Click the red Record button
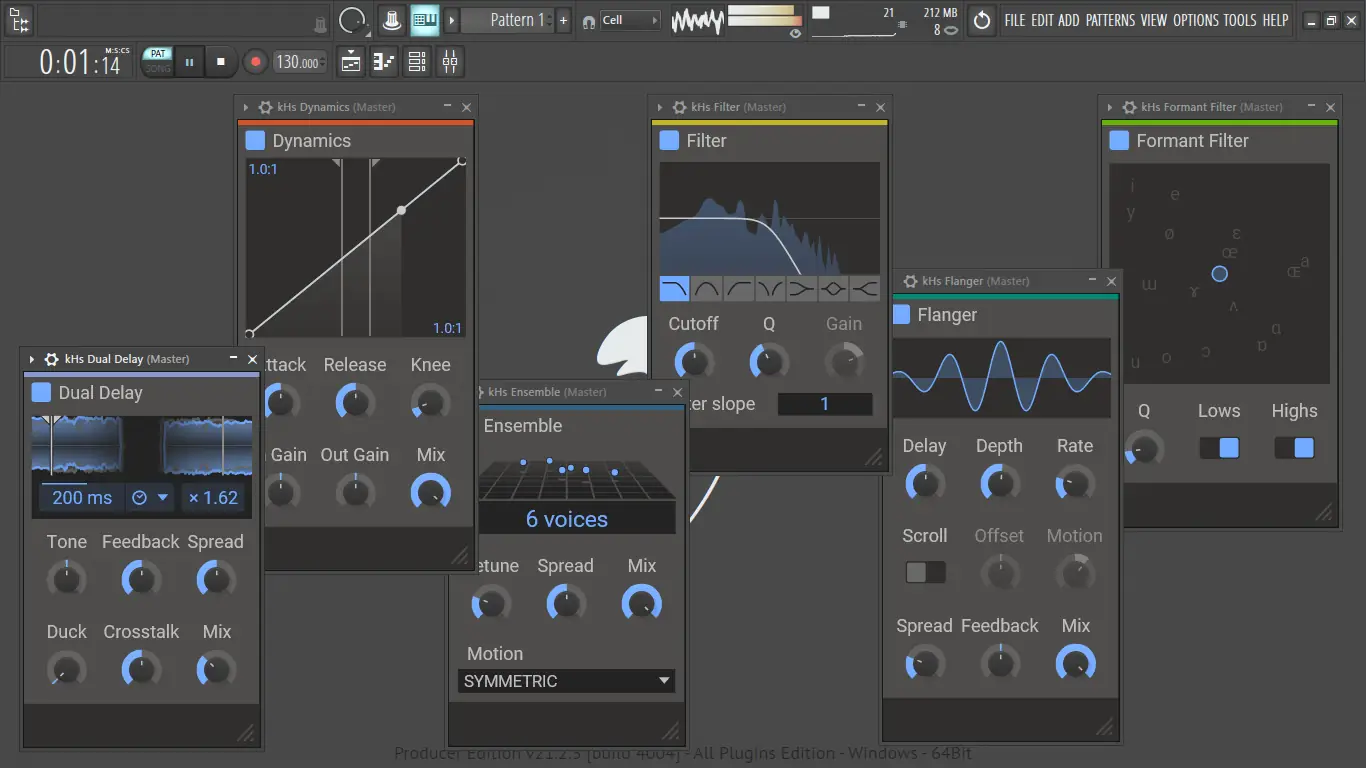 [x=255, y=62]
